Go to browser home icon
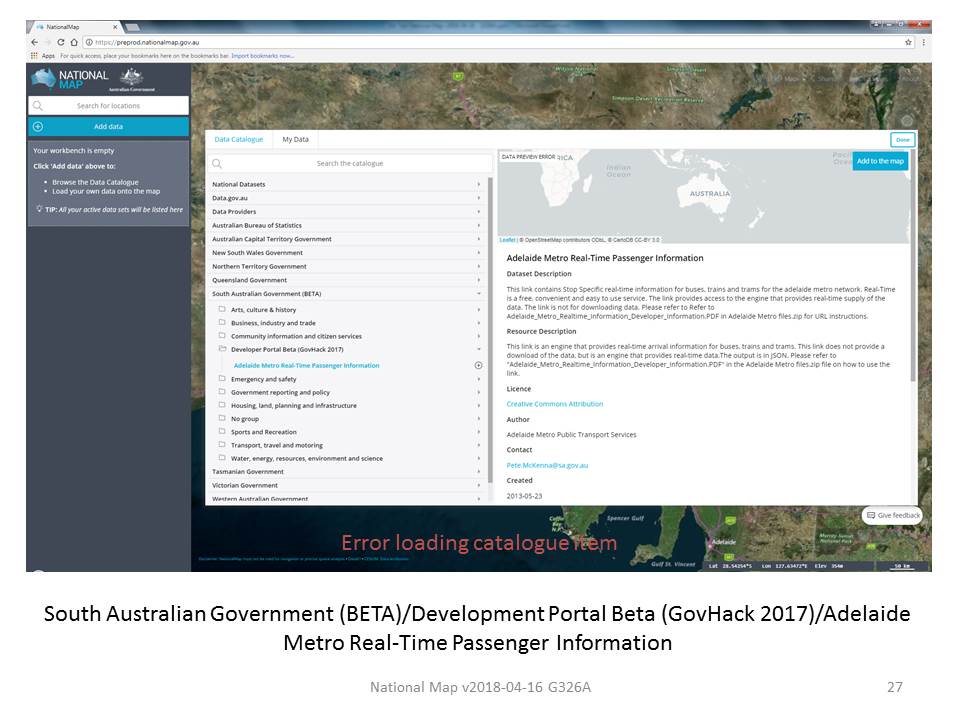960x720 pixels. [x=74, y=42]
